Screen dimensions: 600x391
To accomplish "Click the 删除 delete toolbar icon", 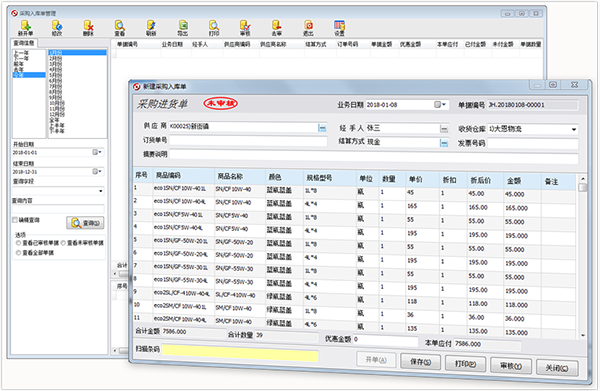I will pyautogui.click(x=88, y=28).
